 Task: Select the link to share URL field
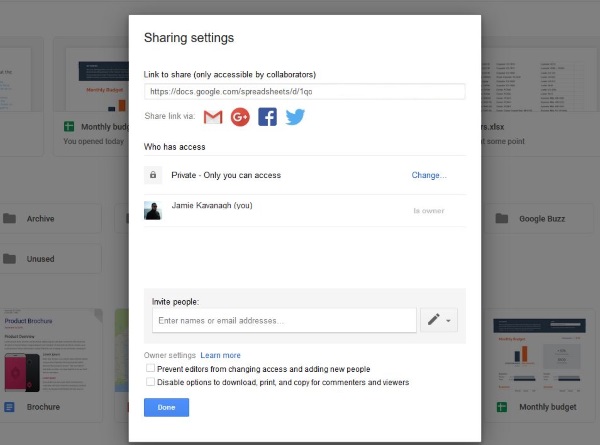point(304,91)
